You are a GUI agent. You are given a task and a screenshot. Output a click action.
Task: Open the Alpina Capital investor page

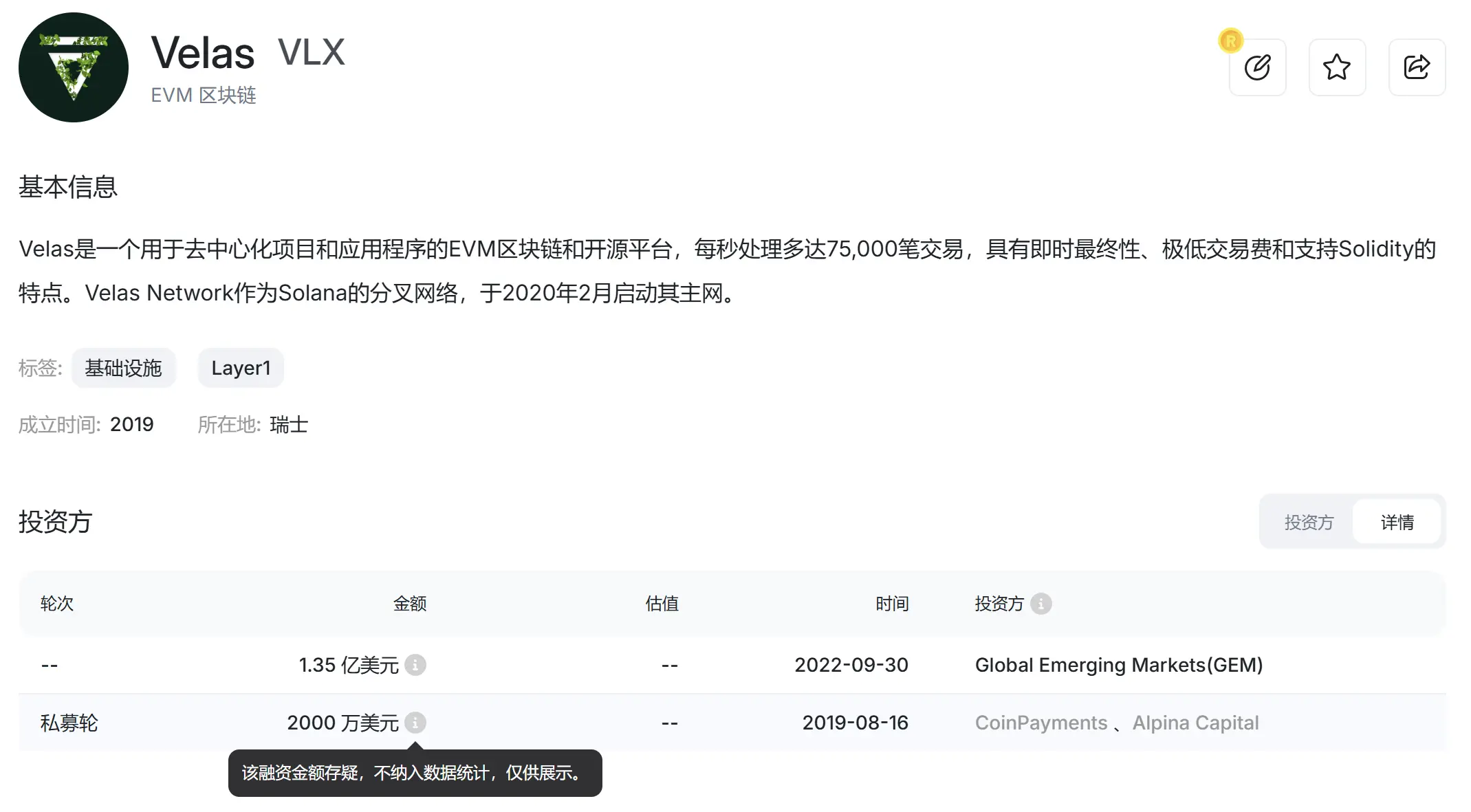coord(1196,723)
